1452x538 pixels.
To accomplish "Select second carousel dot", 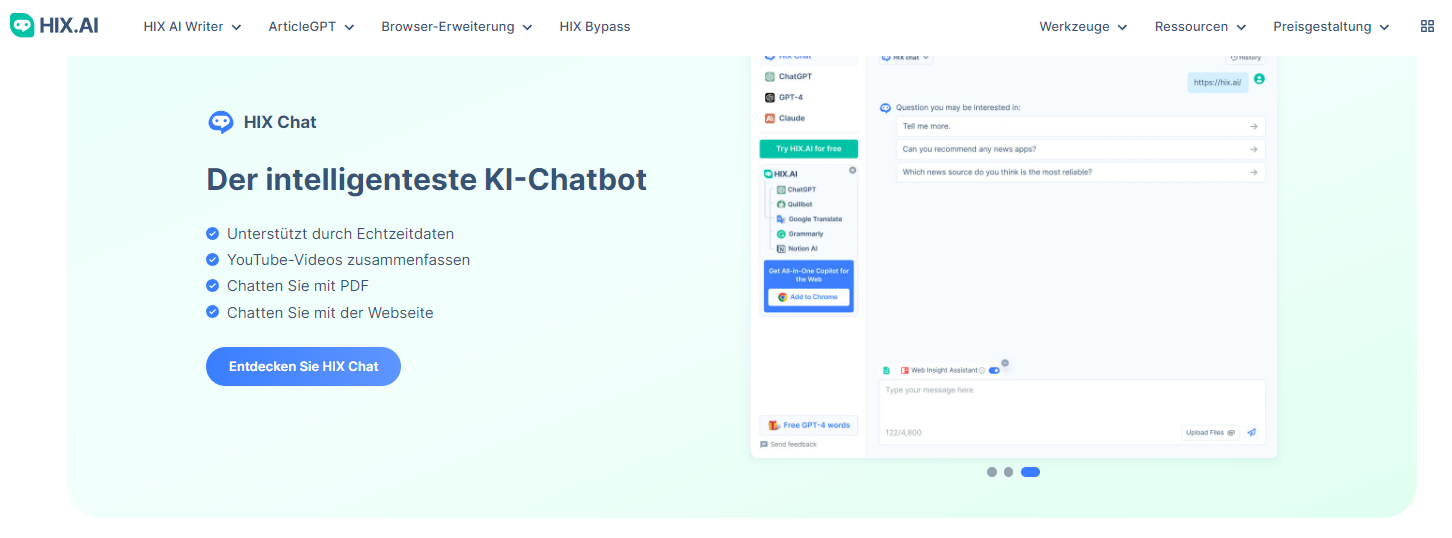I will click(1008, 472).
